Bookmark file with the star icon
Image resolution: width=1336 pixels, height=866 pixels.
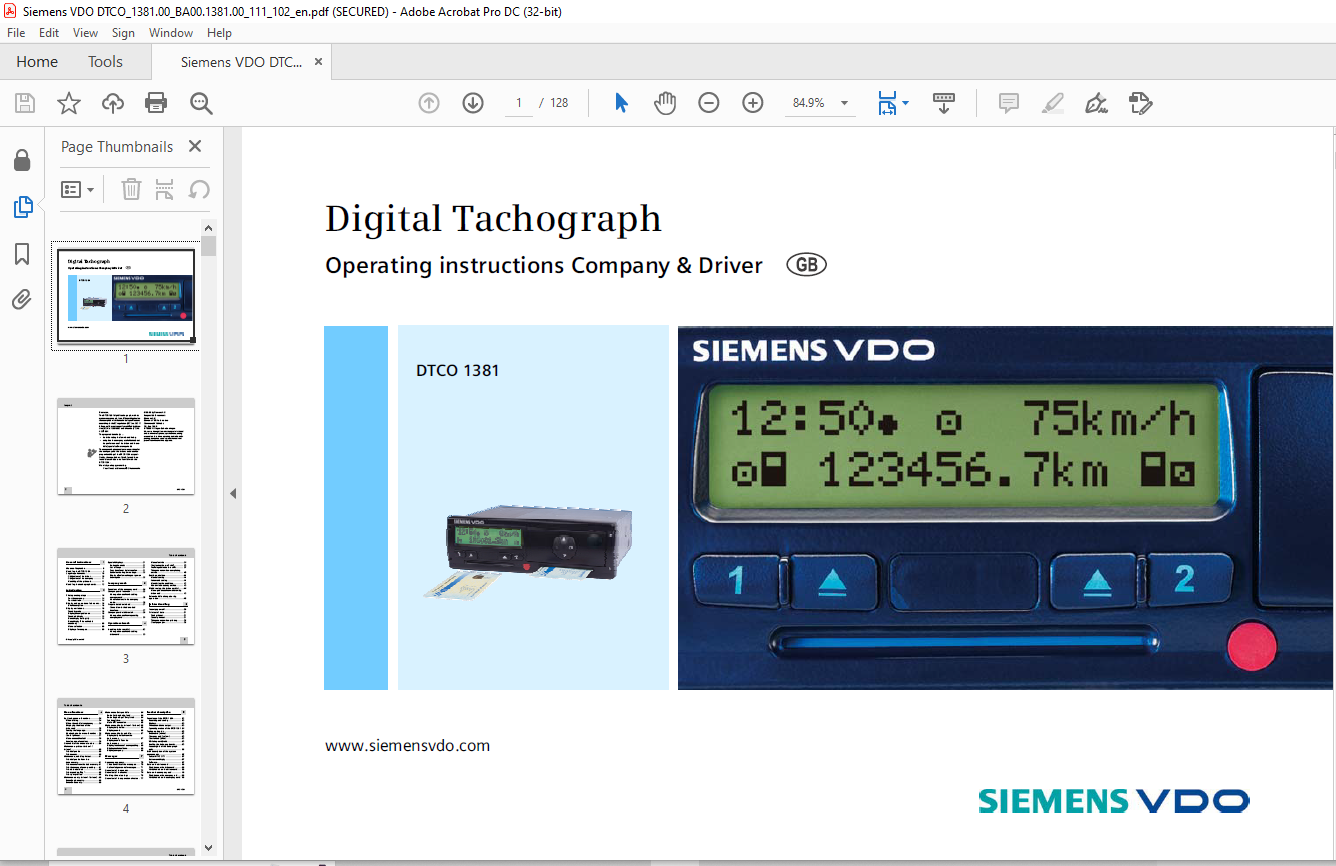(69, 103)
